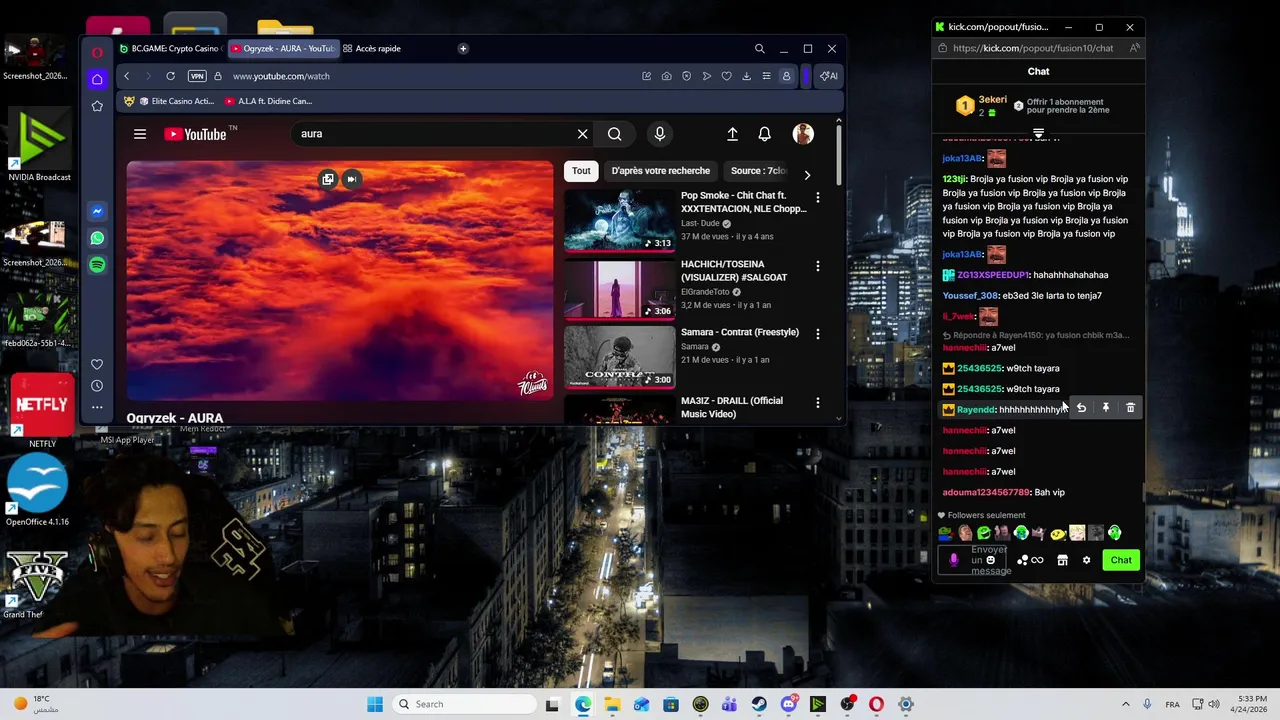Viewport: 1280px width, 720px height.
Task: Open the Opera sidebar heart icon
Action: (97, 364)
